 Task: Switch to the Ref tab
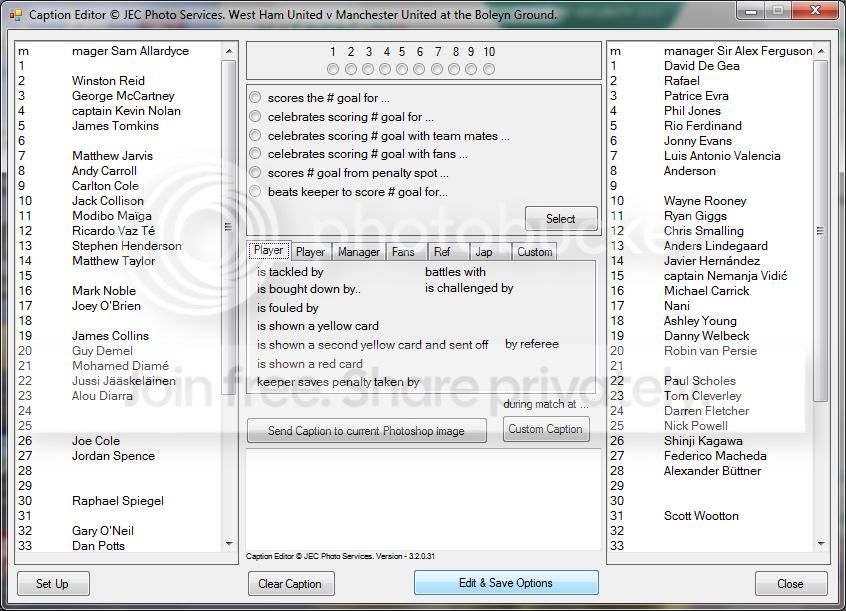(x=442, y=252)
